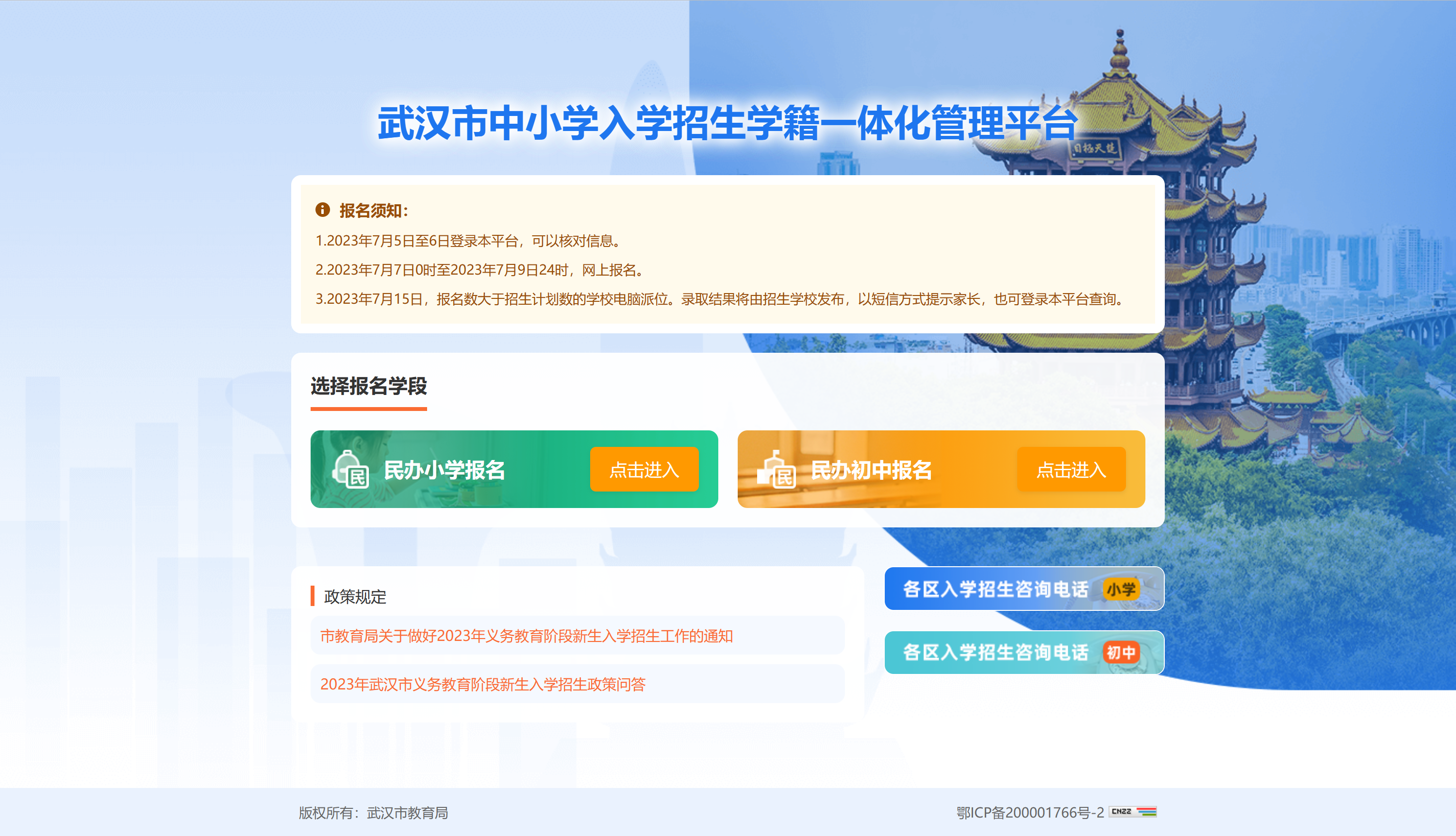Screen dimensions: 1456x836
Task: Click the 版权所有：武汉市教育局 footer text
Action: click(x=373, y=812)
